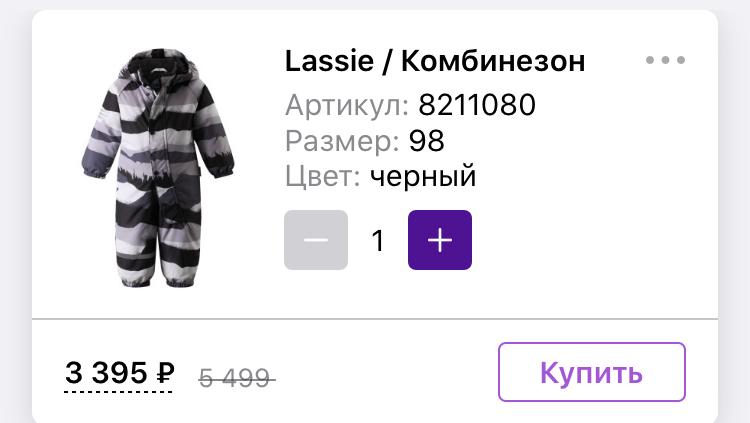Click the ruble sign beside the price
The width and height of the screenshot is (750, 423).
pyautogui.click(x=165, y=373)
